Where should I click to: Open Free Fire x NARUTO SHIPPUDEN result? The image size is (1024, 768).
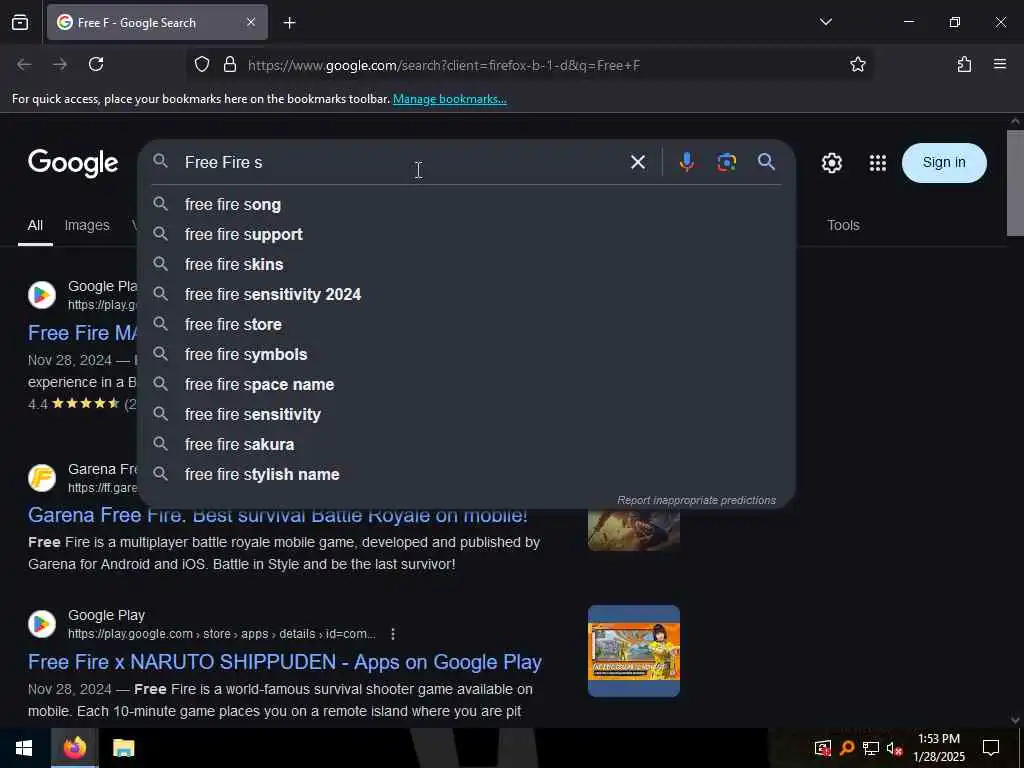pyautogui.click(x=285, y=662)
